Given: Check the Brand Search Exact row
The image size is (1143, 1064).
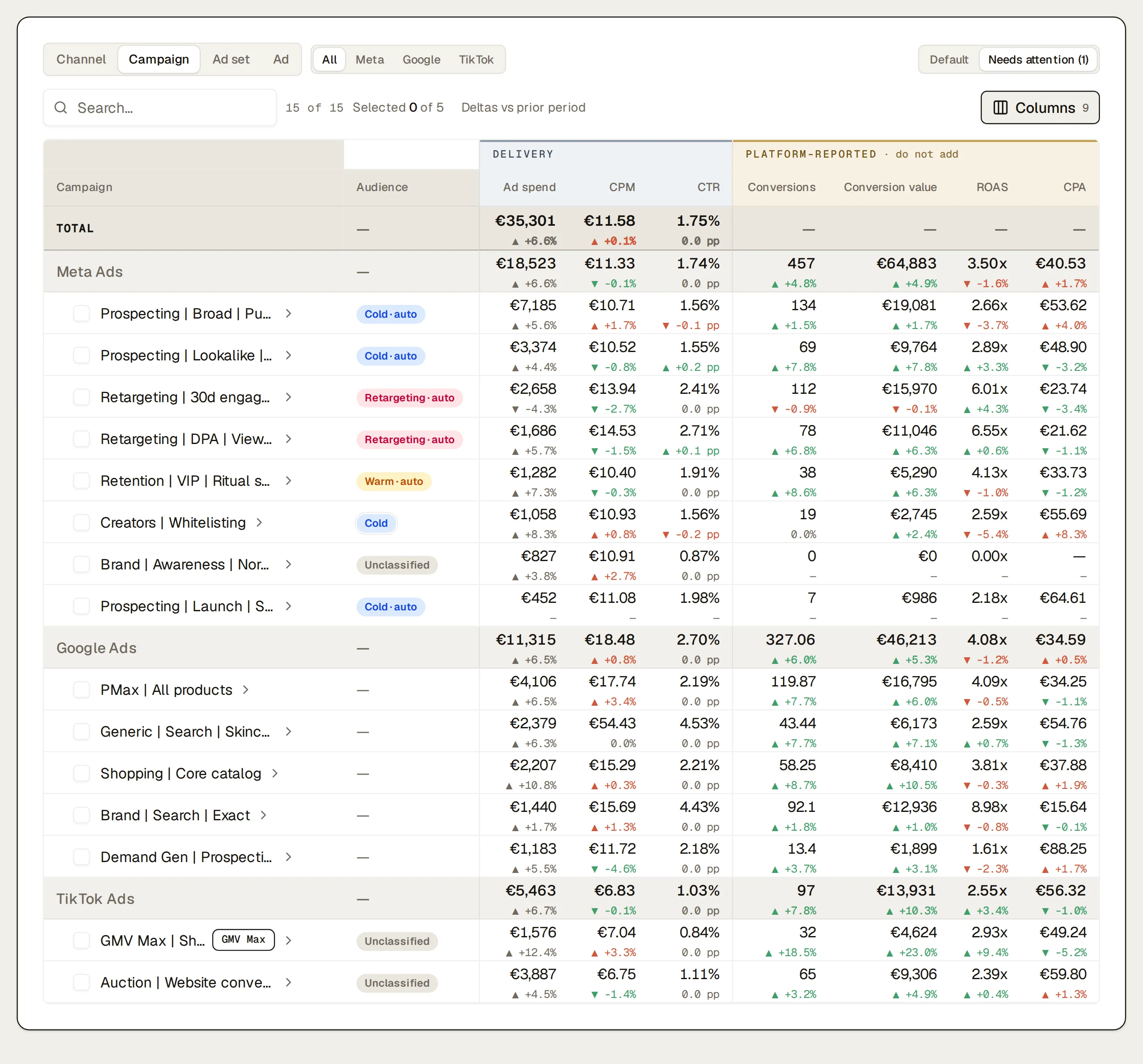Looking at the screenshot, I should [82, 815].
